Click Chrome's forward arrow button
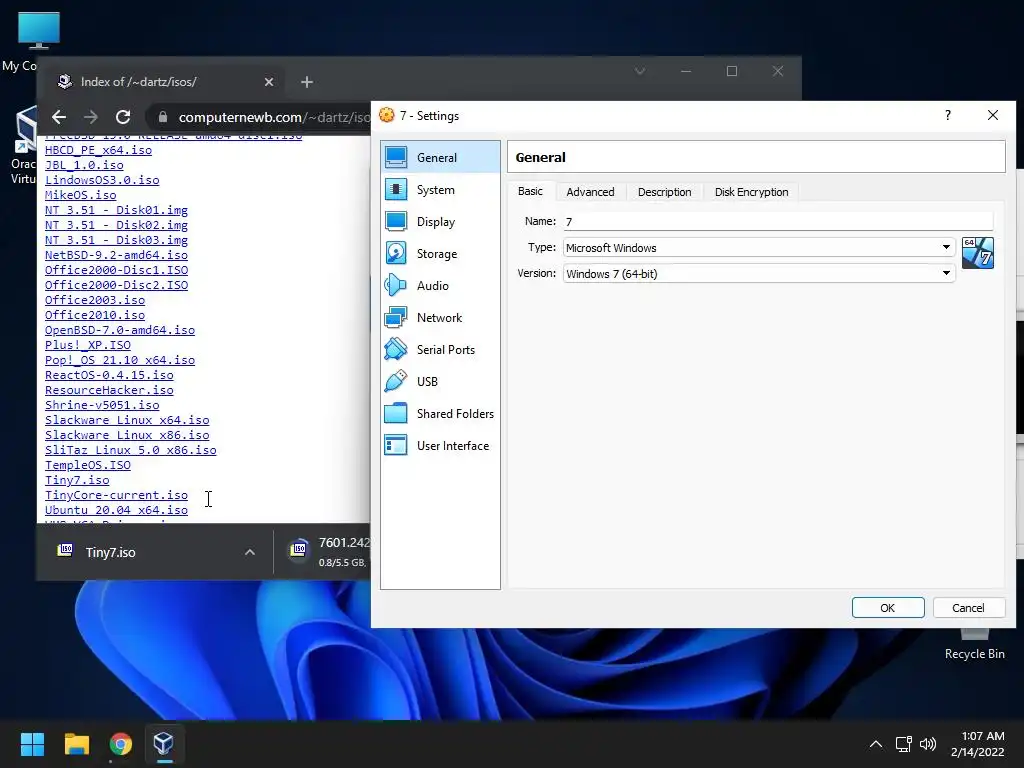Viewport: 1024px width, 768px height. click(x=91, y=117)
